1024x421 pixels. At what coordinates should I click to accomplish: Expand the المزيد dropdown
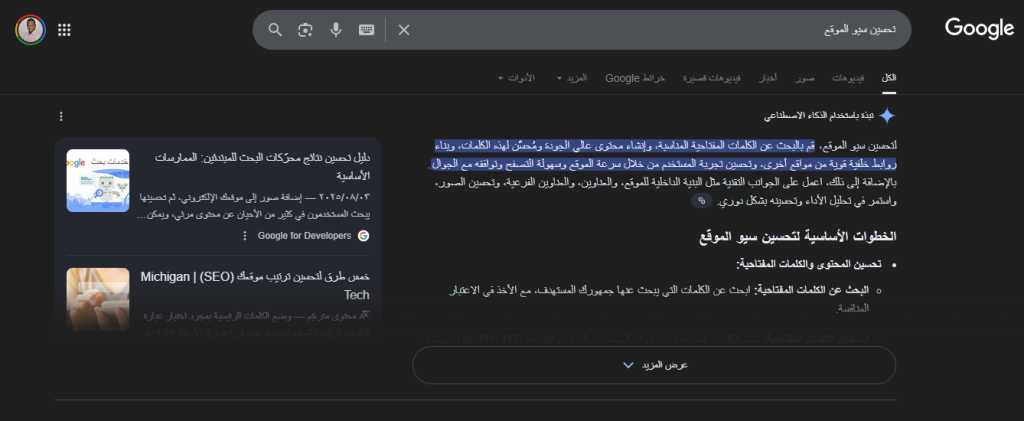click(571, 78)
